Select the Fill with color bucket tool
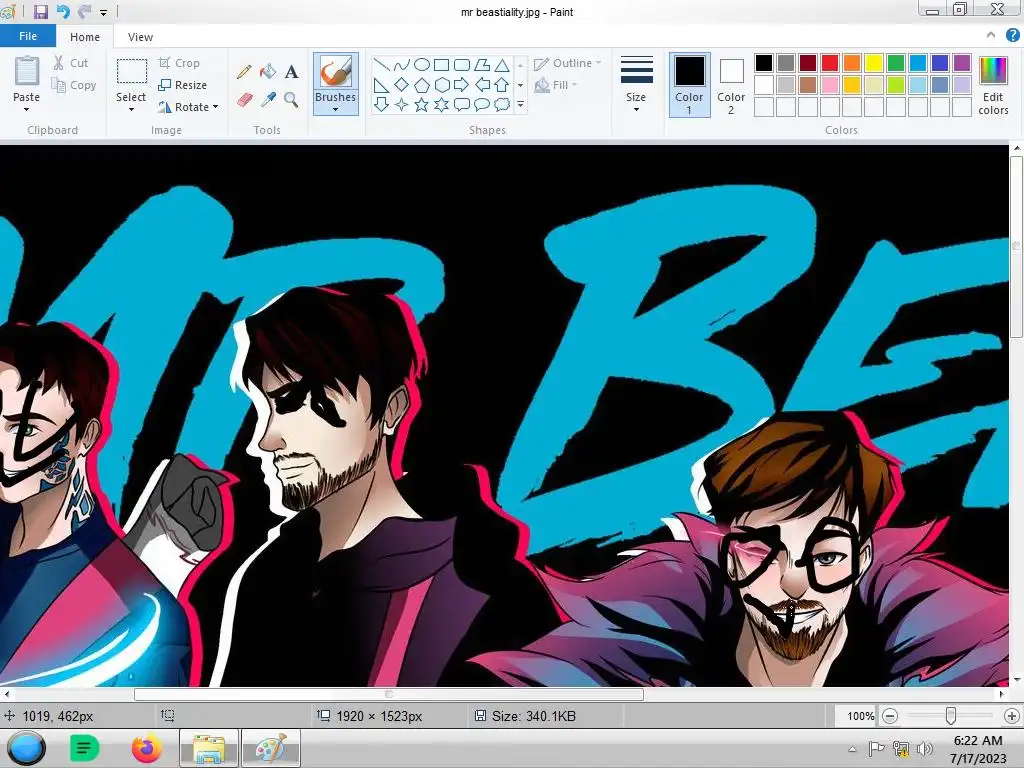This screenshot has height=768, width=1024. [268, 71]
